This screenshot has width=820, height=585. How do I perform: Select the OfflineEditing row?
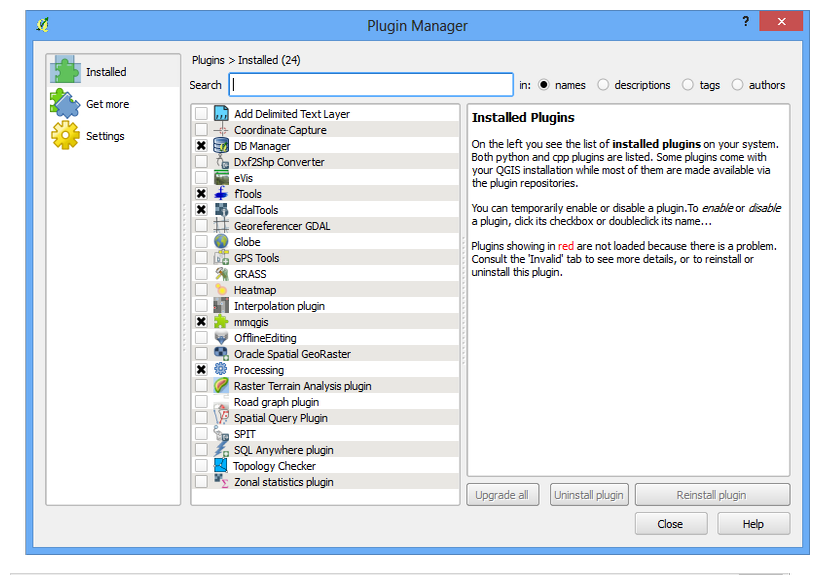(325, 338)
